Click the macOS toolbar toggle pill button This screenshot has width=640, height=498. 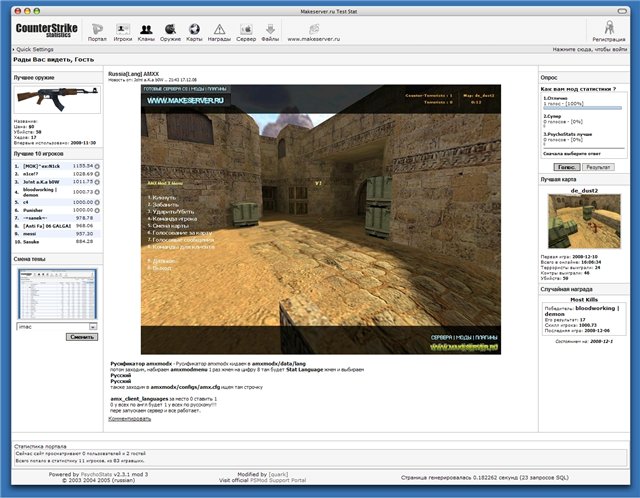click(x=622, y=11)
